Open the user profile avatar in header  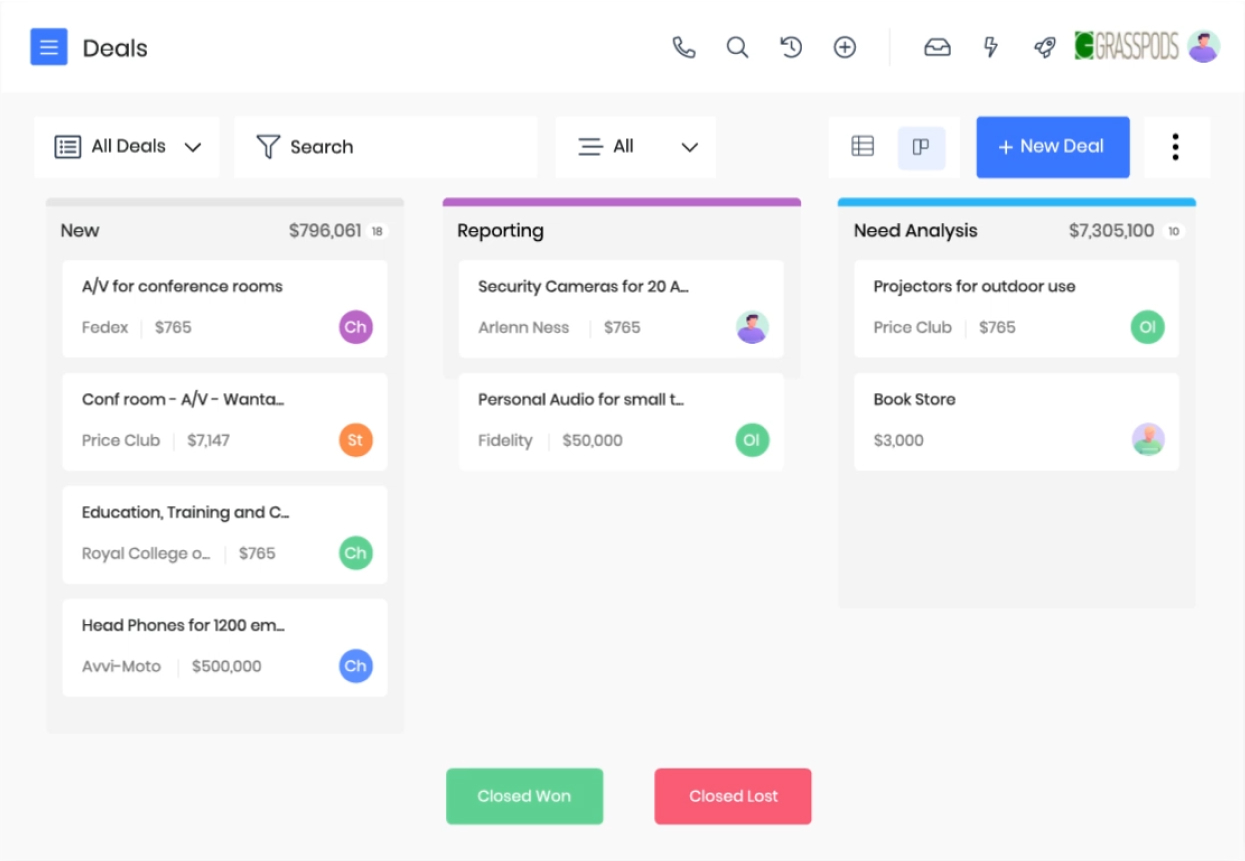click(1204, 46)
